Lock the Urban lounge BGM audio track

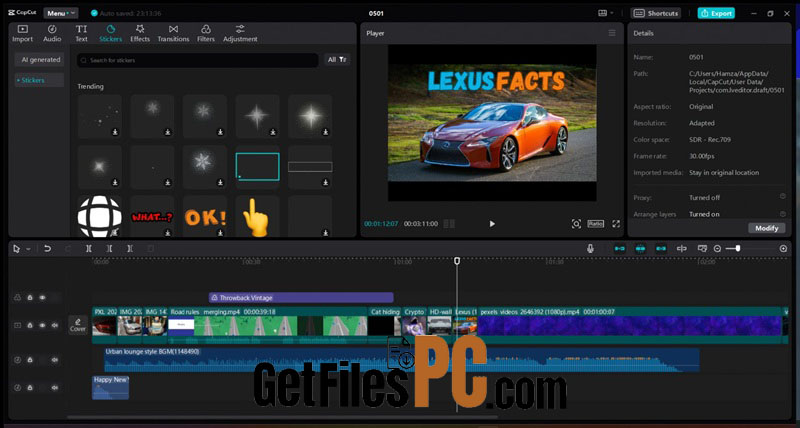[30, 360]
